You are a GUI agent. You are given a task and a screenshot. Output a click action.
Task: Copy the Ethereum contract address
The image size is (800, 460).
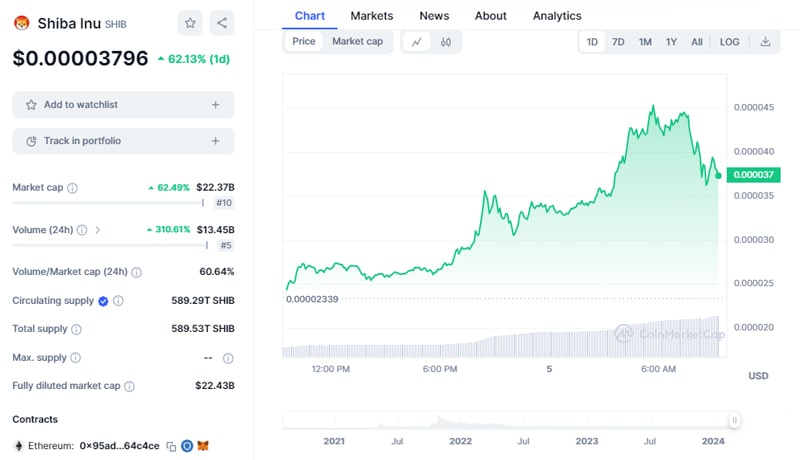171,445
